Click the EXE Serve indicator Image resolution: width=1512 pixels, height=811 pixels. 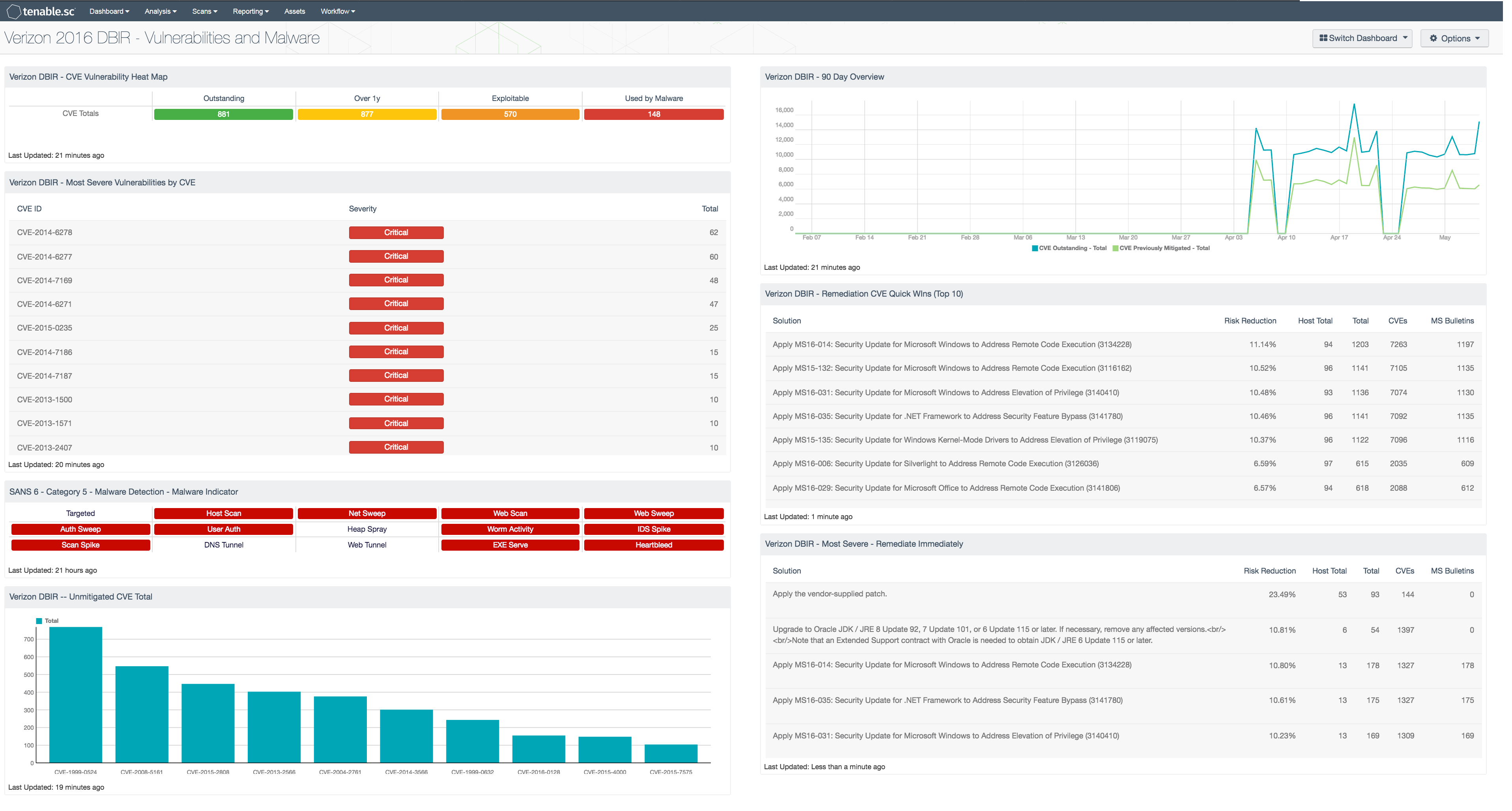point(510,545)
